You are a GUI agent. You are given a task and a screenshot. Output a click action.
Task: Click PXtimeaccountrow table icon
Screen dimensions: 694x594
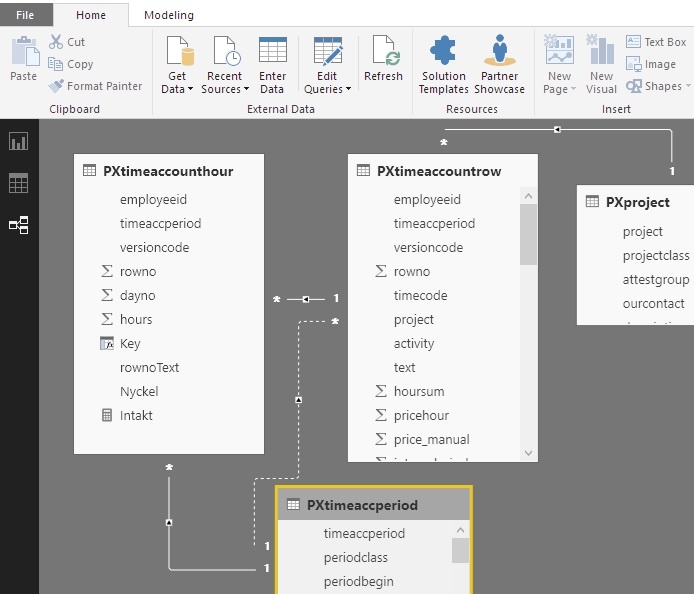(x=363, y=170)
